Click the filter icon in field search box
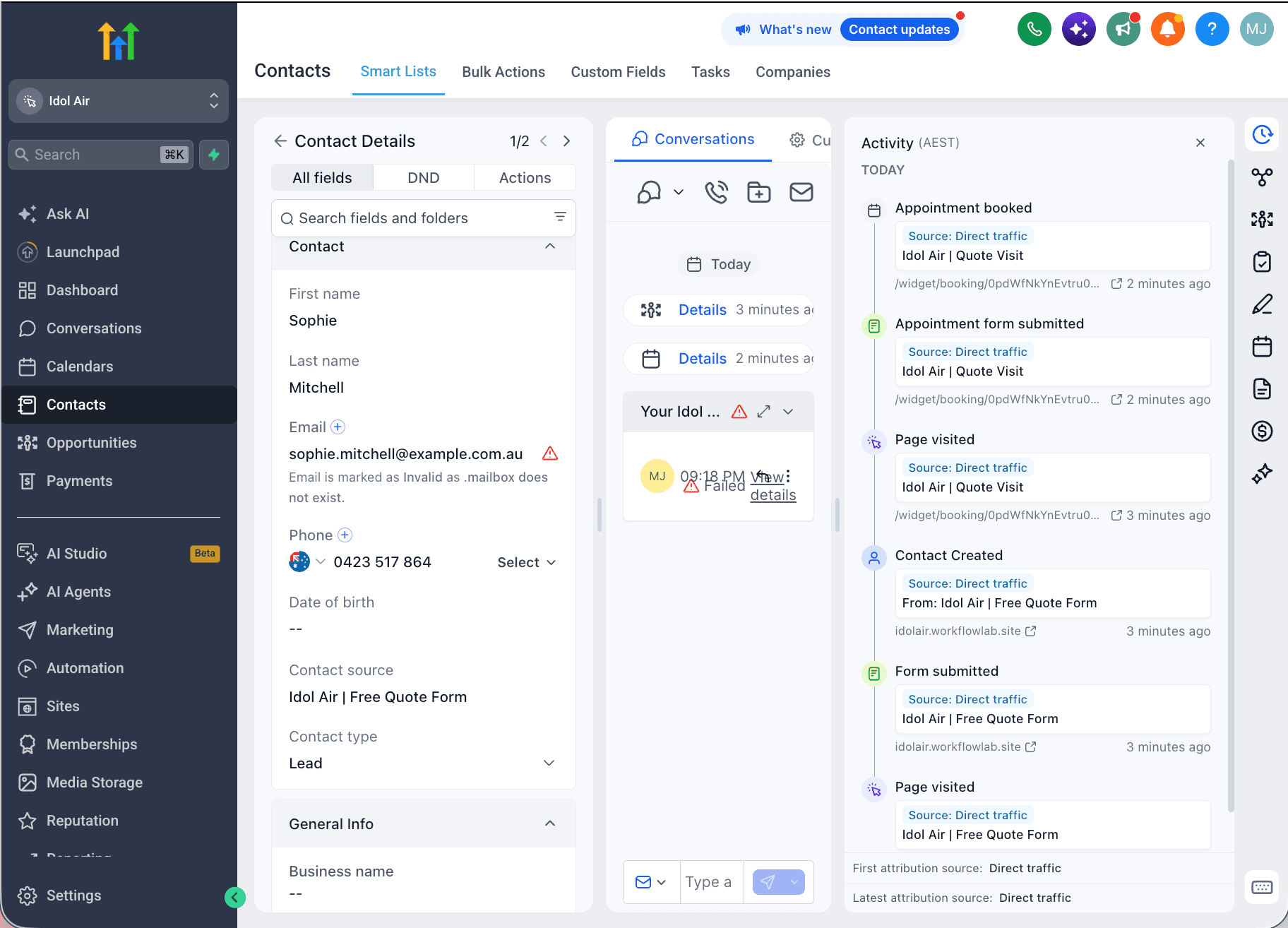This screenshot has width=1288, height=928. pos(560,218)
